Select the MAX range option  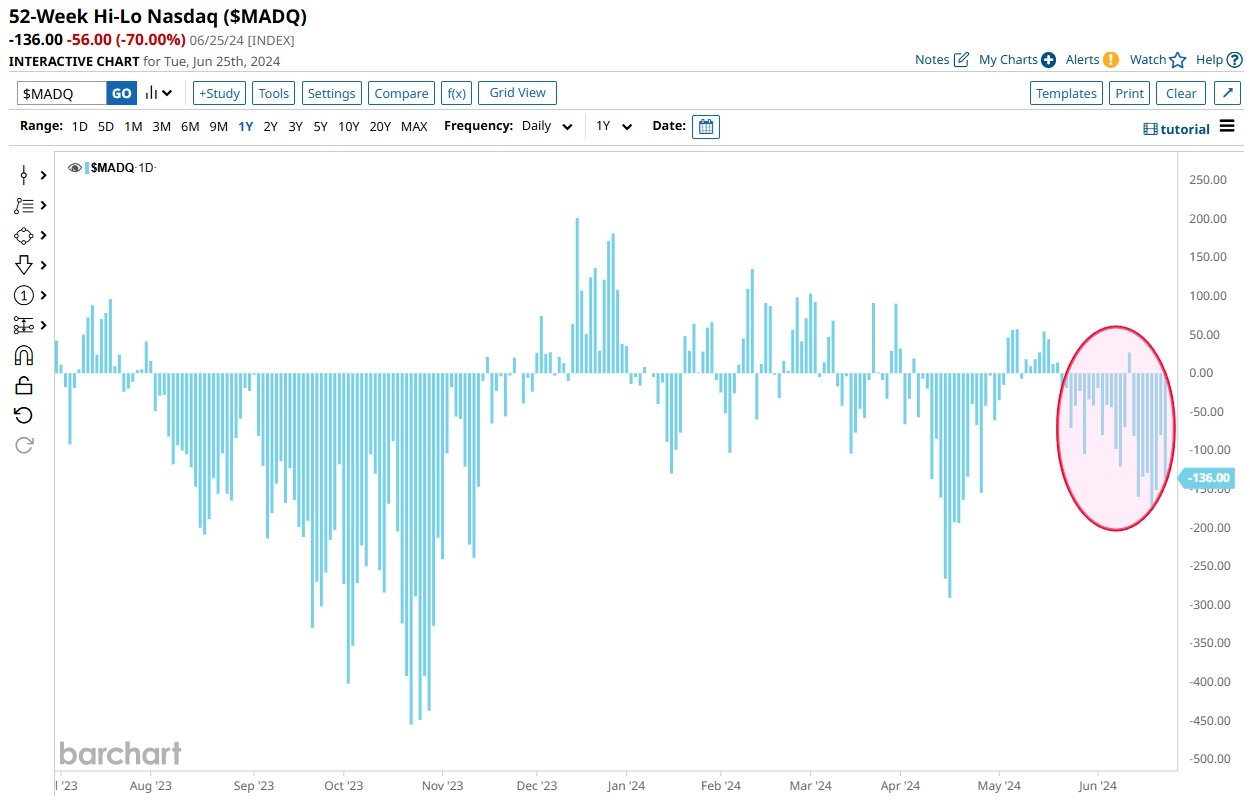(414, 127)
